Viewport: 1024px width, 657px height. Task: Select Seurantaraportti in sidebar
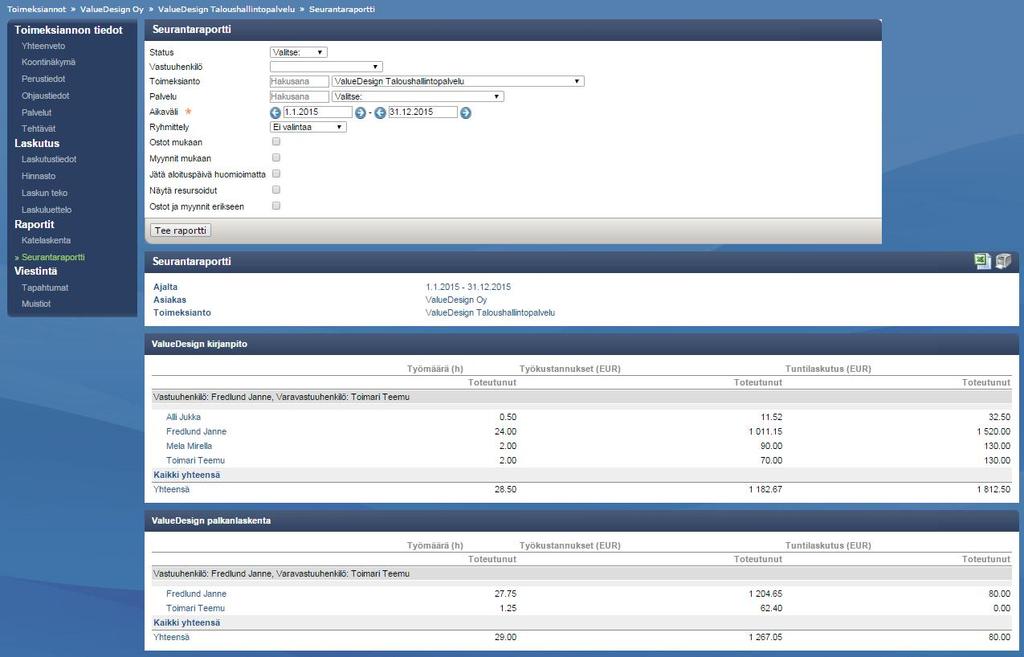coord(53,257)
